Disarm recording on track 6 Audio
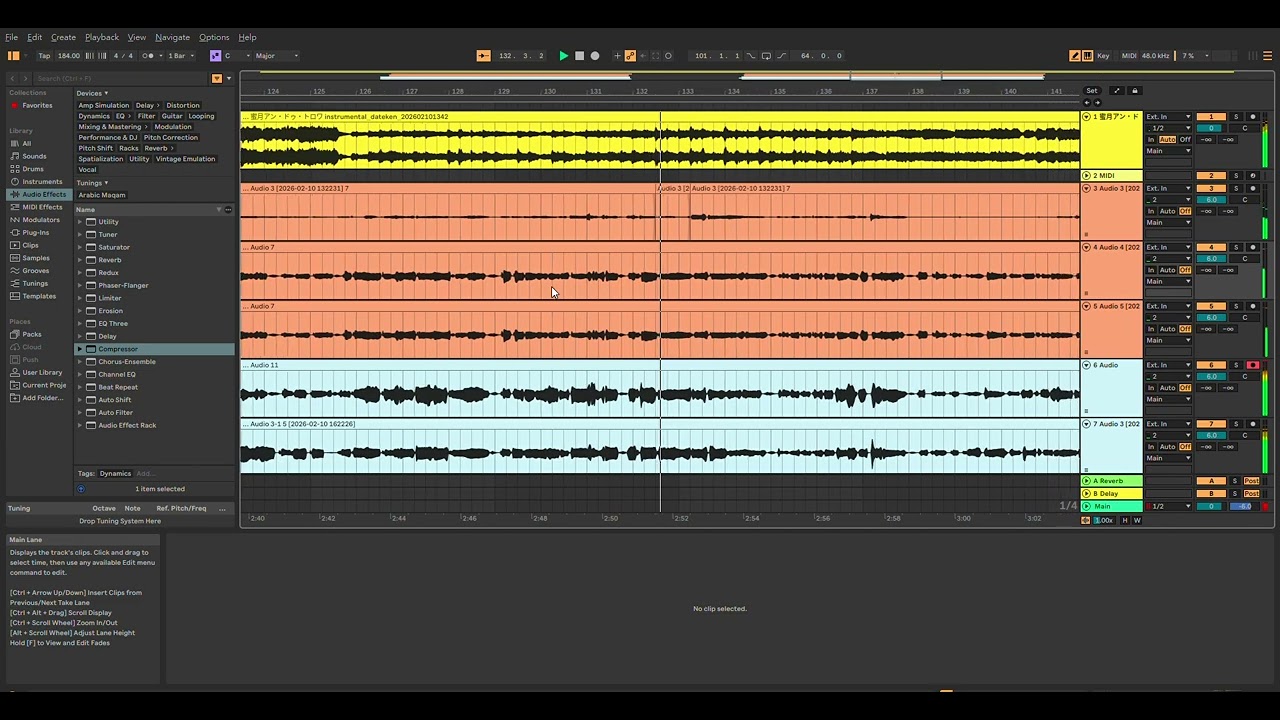The width and height of the screenshot is (1280, 720). click(x=1252, y=365)
